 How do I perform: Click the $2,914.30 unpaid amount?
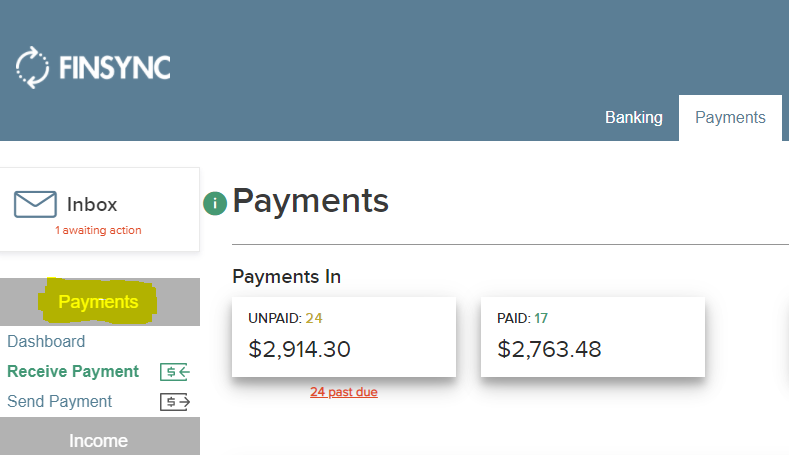299,349
